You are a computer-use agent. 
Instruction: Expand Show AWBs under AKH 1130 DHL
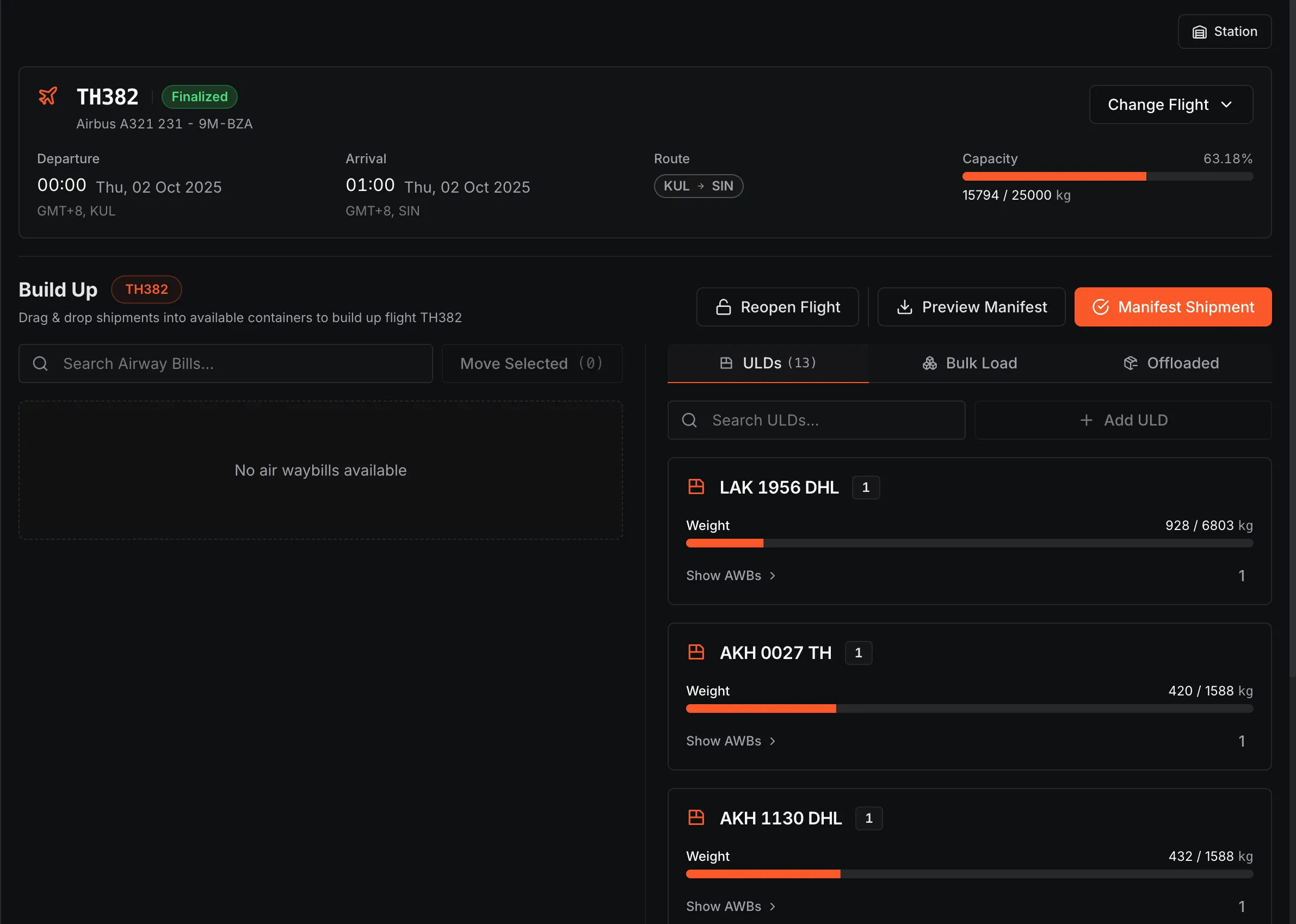coord(731,907)
